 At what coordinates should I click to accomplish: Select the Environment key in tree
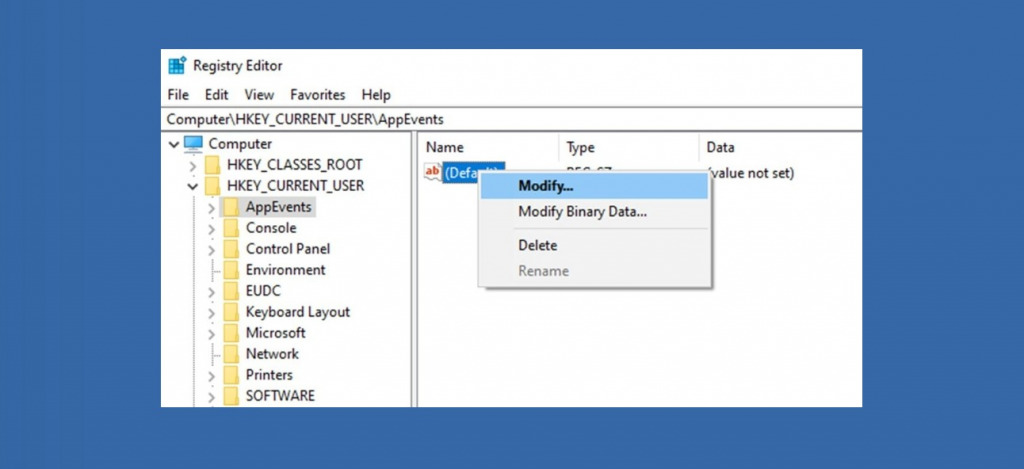tap(285, 270)
